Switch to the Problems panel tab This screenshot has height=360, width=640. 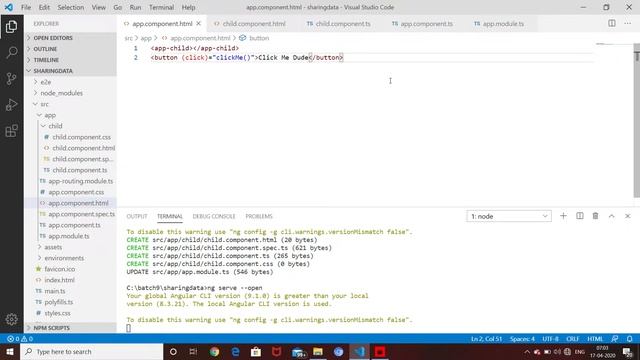pos(259,216)
